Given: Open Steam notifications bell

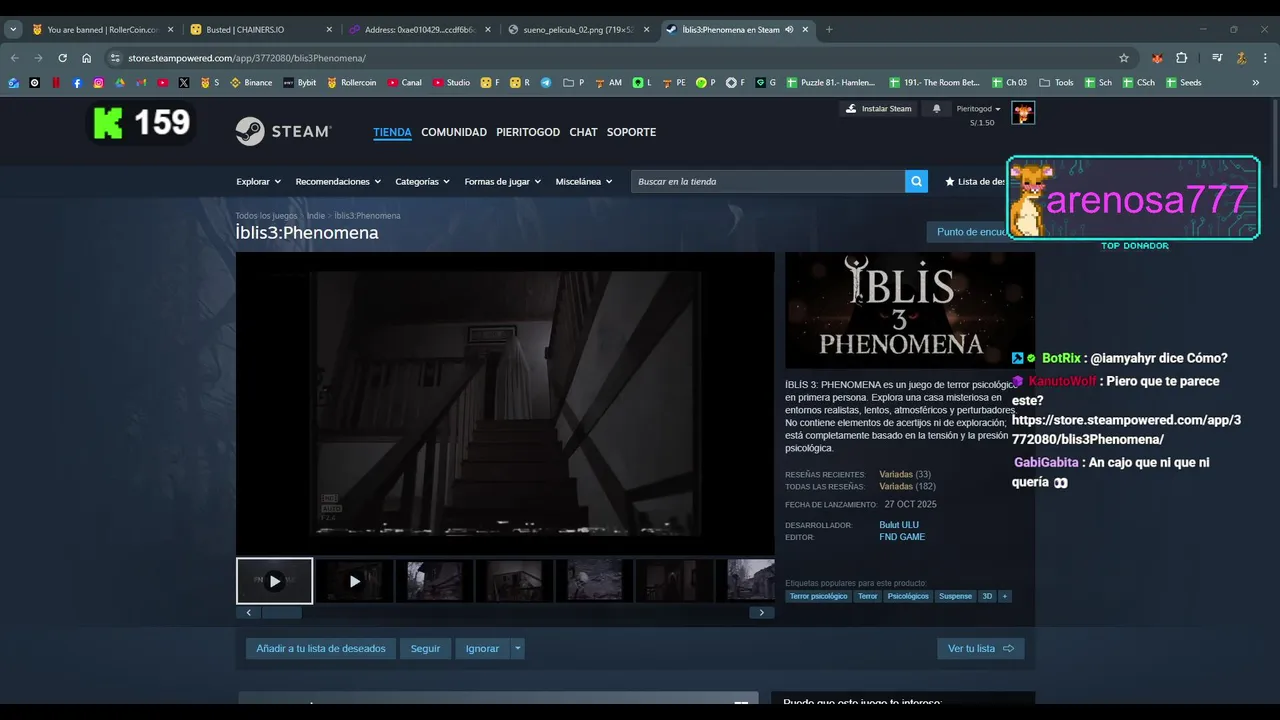Looking at the screenshot, I should (937, 108).
